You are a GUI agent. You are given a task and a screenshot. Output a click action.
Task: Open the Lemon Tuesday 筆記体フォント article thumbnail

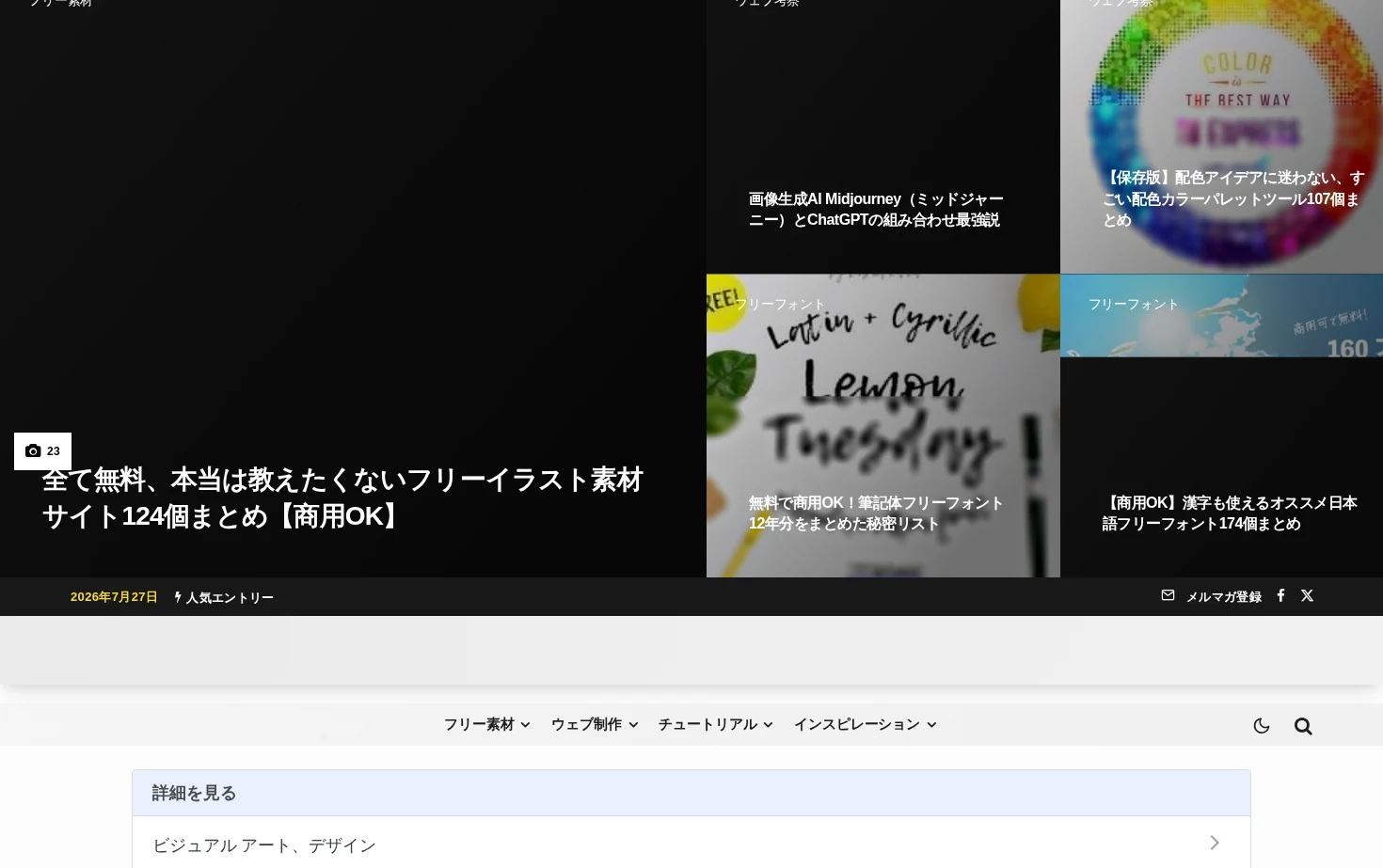coord(882,425)
